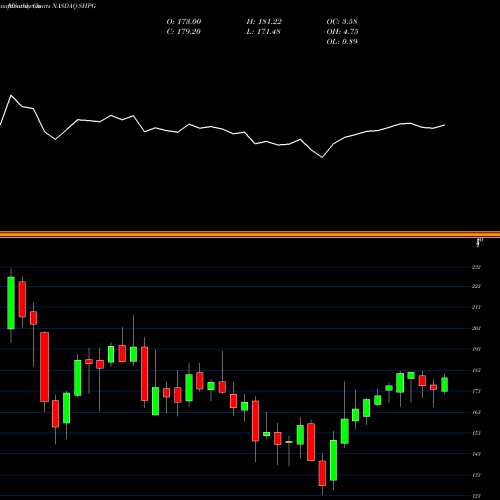Click the 183 price axis label

(x=476, y=370)
